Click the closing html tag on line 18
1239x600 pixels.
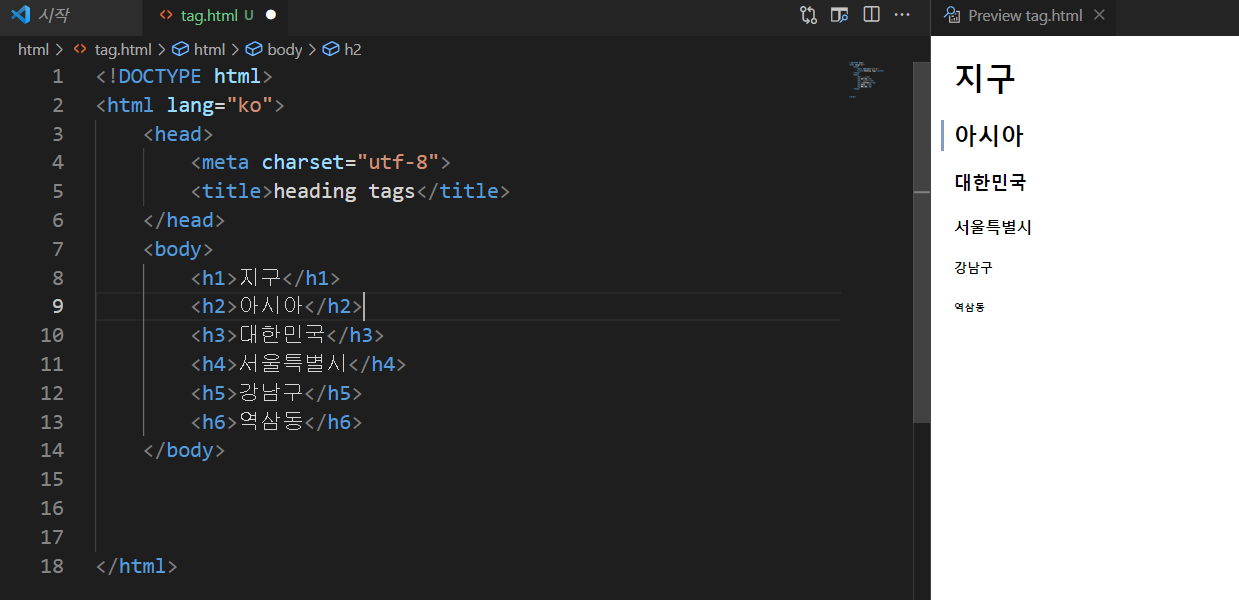click(x=136, y=566)
